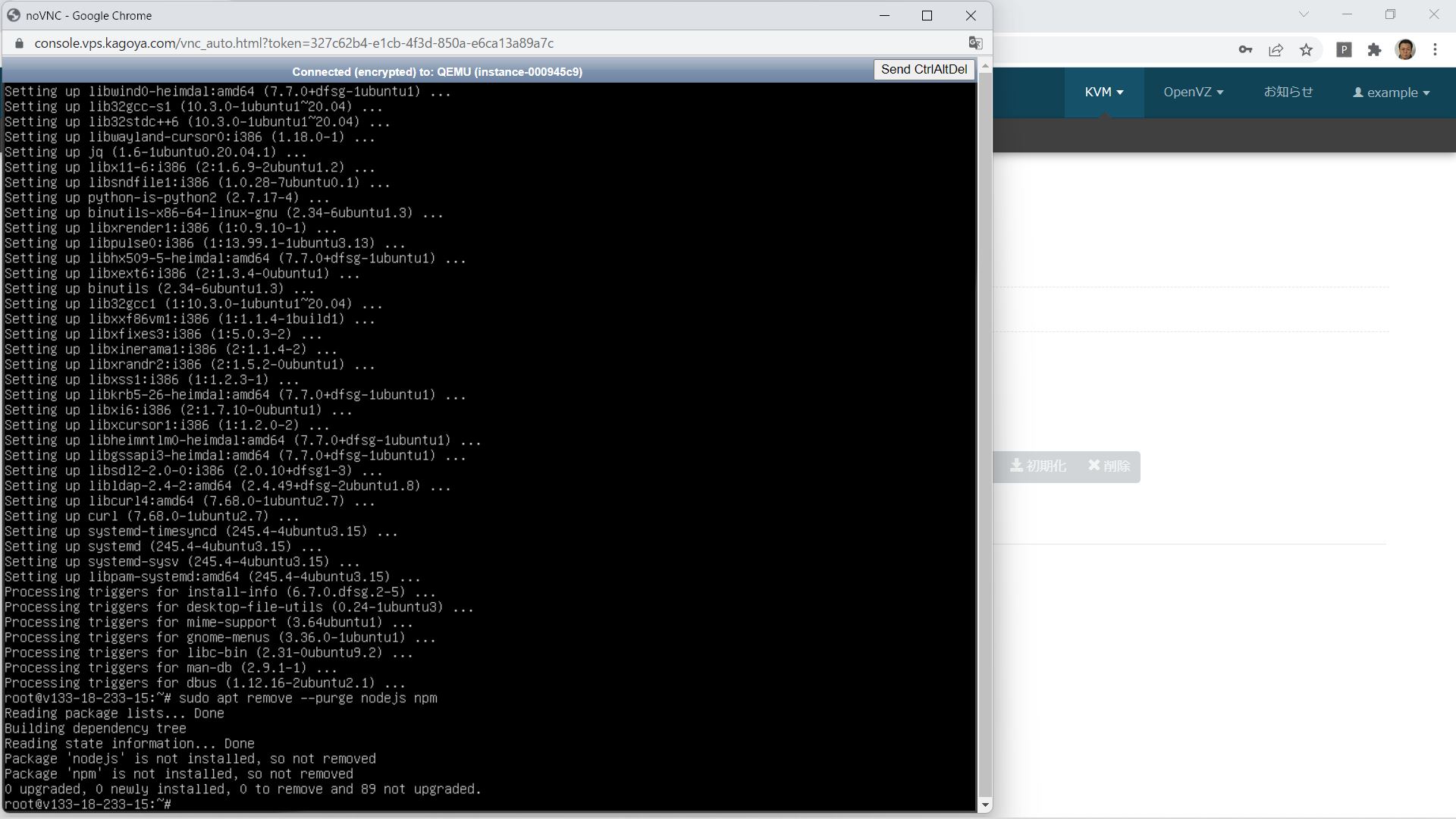Open the Chrome three-dot menu
Image resolution: width=1456 pixels, height=819 pixels.
tap(1435, 49)
